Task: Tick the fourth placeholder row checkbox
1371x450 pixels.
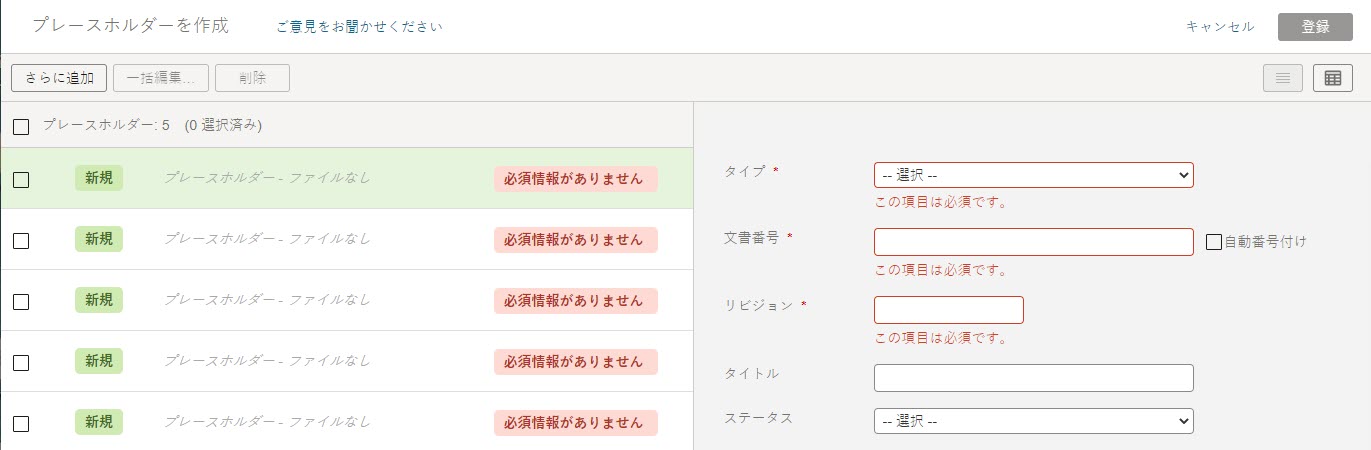Action: pos(21,363)
